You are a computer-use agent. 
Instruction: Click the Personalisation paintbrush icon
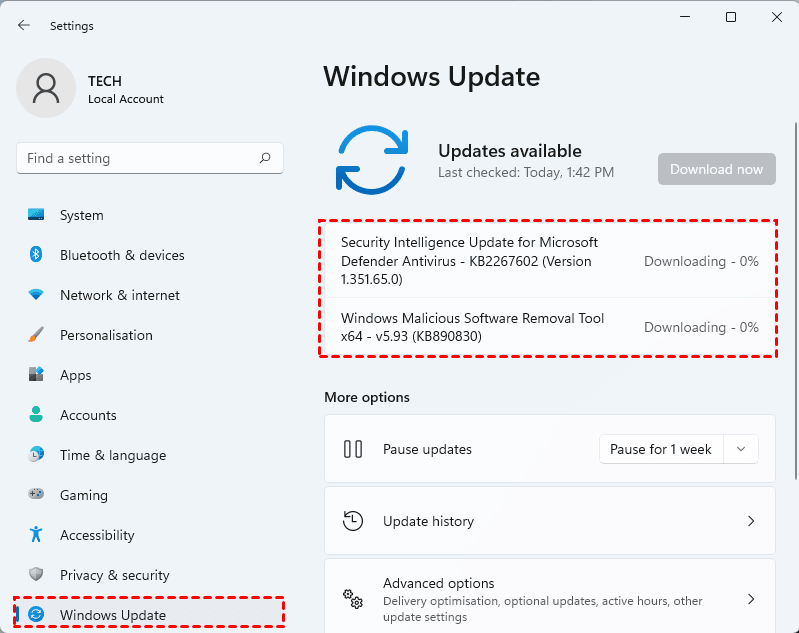pos(36,335)
